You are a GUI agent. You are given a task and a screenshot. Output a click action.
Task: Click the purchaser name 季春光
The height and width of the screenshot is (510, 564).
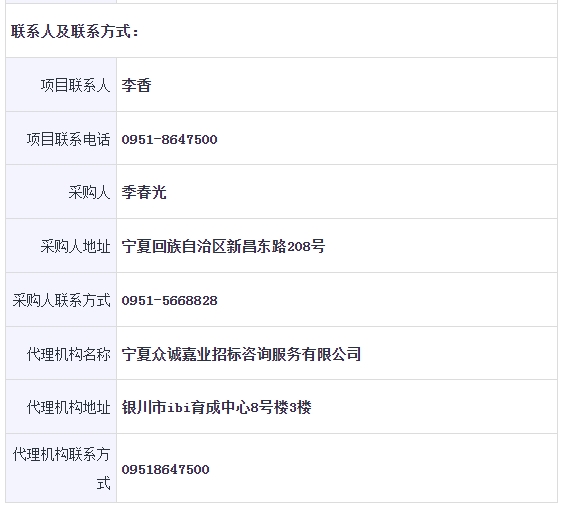(x=144, y=192)
